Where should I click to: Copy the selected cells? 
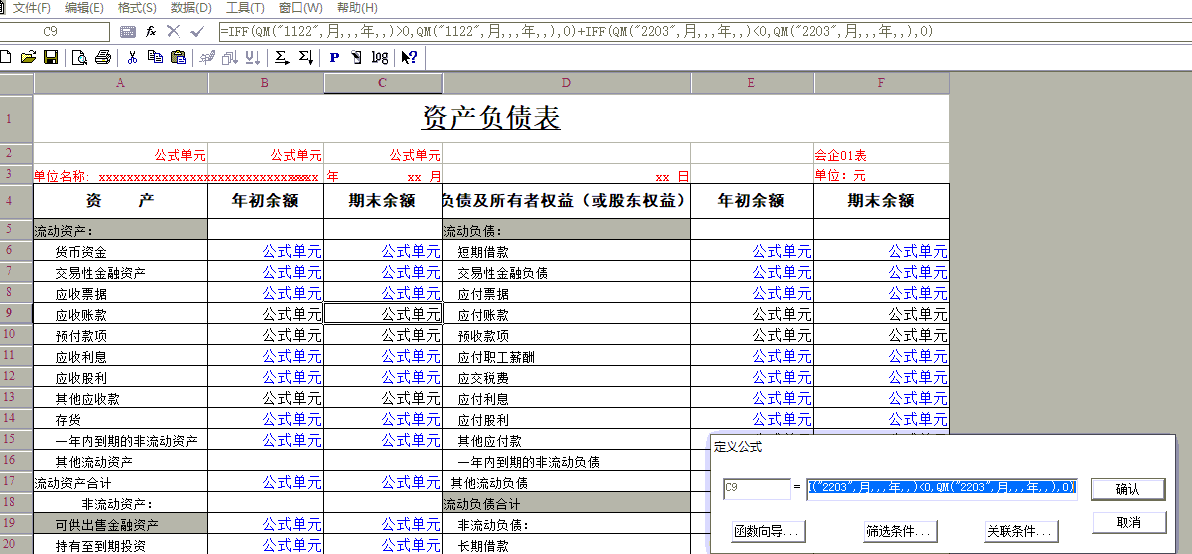155,57
